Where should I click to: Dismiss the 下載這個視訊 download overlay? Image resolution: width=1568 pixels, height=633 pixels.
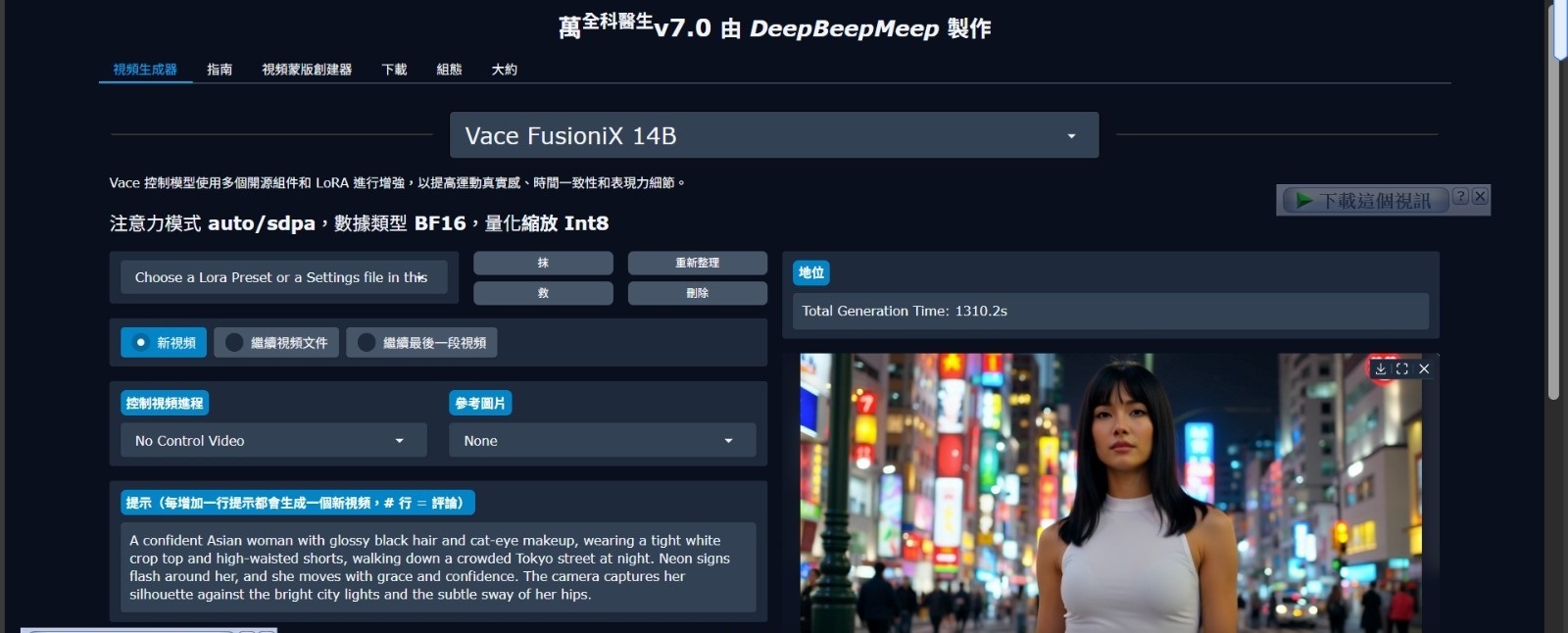coord(1480,197)
